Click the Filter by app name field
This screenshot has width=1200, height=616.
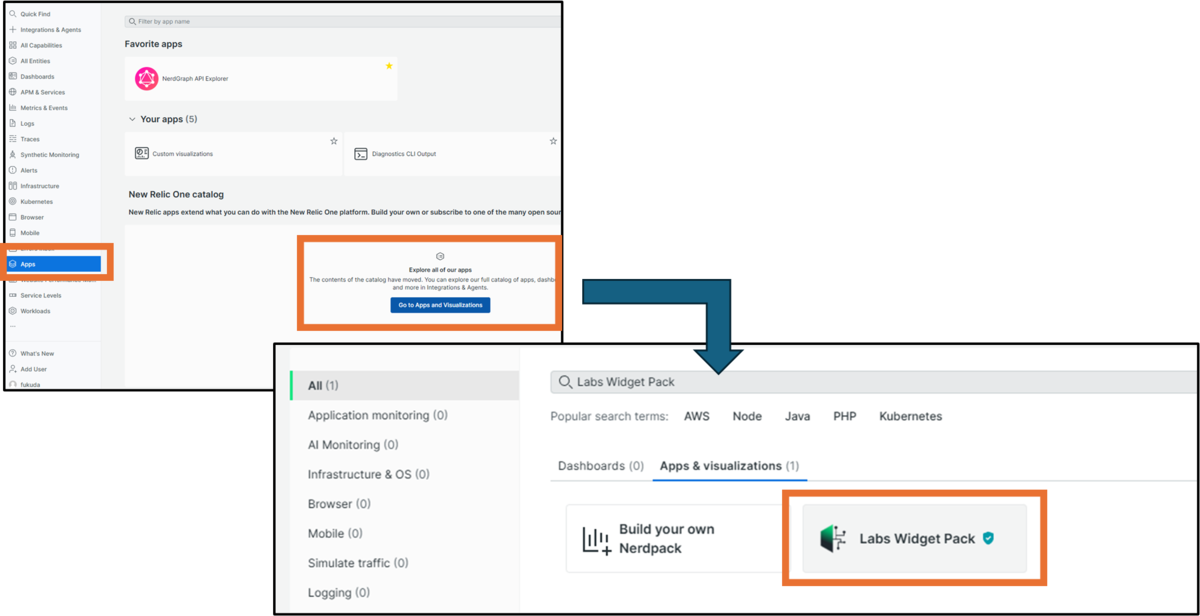[x=342, y=21]
